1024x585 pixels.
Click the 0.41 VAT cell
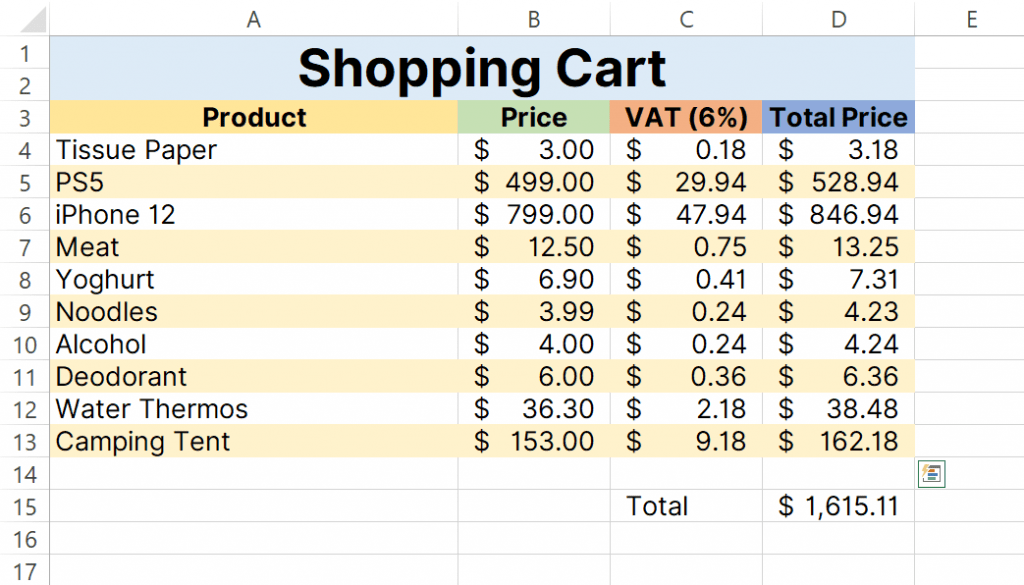point(686,279)
